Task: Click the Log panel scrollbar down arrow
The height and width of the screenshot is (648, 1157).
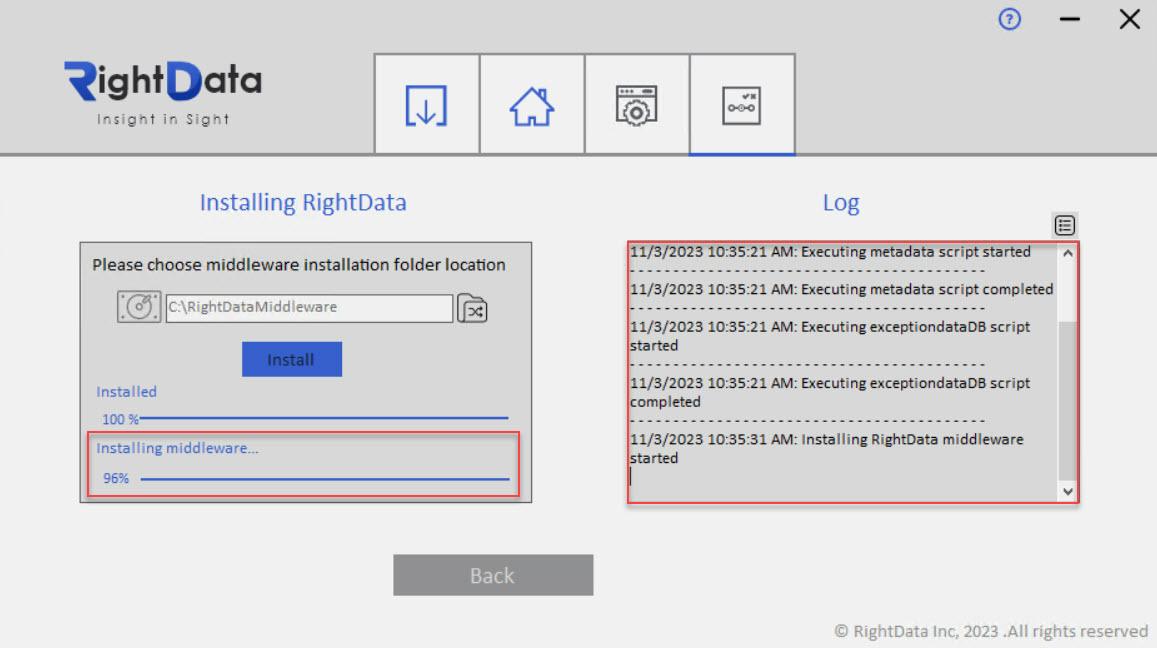Action: click(1069, 489)
